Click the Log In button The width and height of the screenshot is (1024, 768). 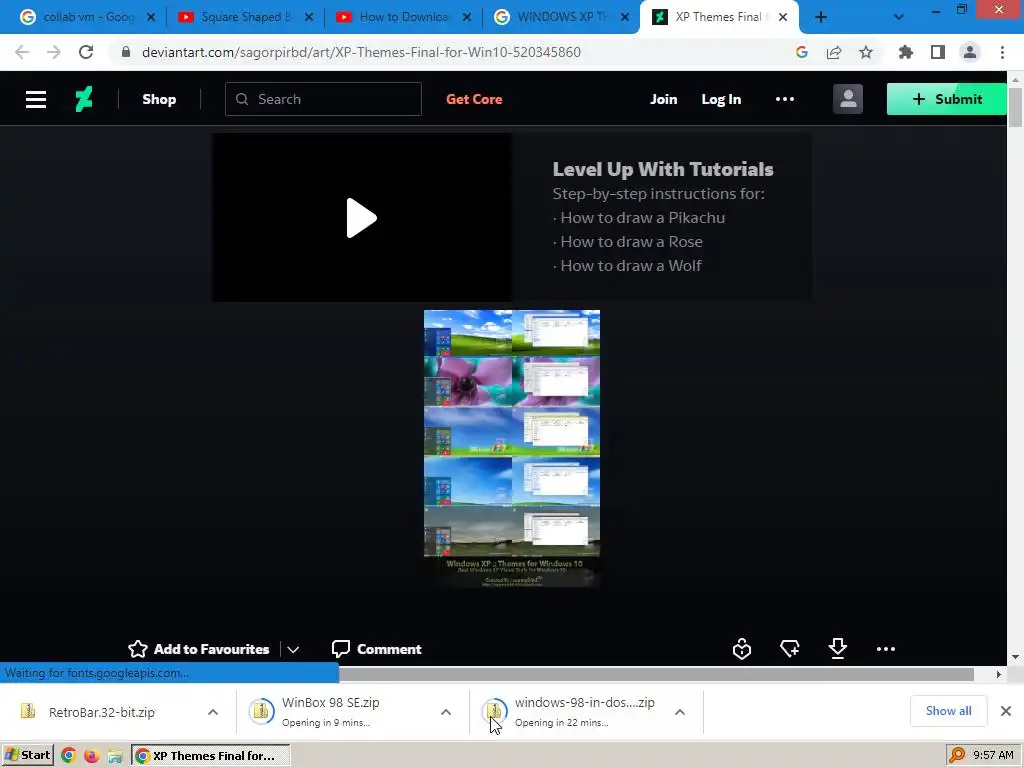click(721, 99)
